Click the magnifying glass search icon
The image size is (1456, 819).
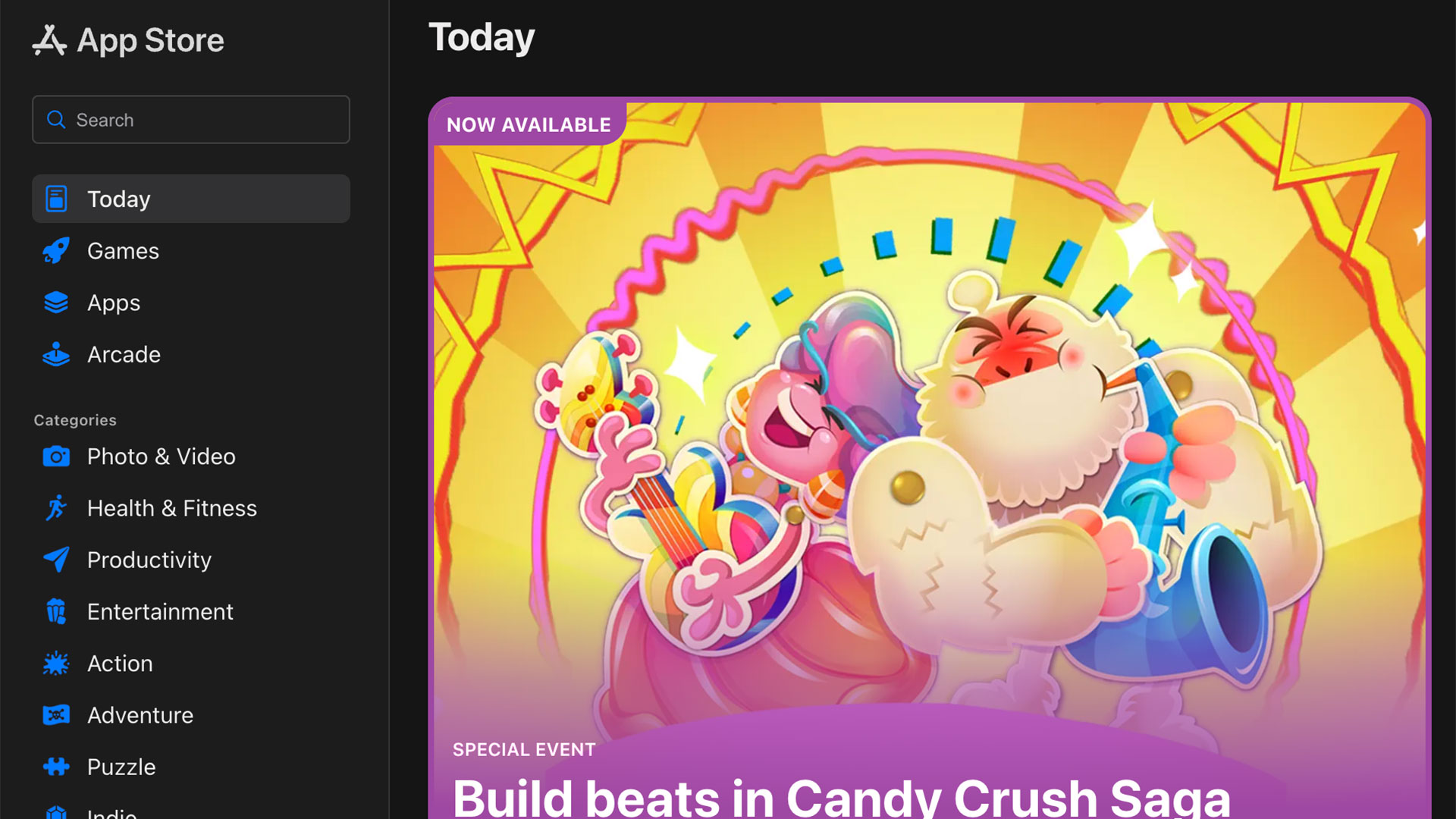56,120
